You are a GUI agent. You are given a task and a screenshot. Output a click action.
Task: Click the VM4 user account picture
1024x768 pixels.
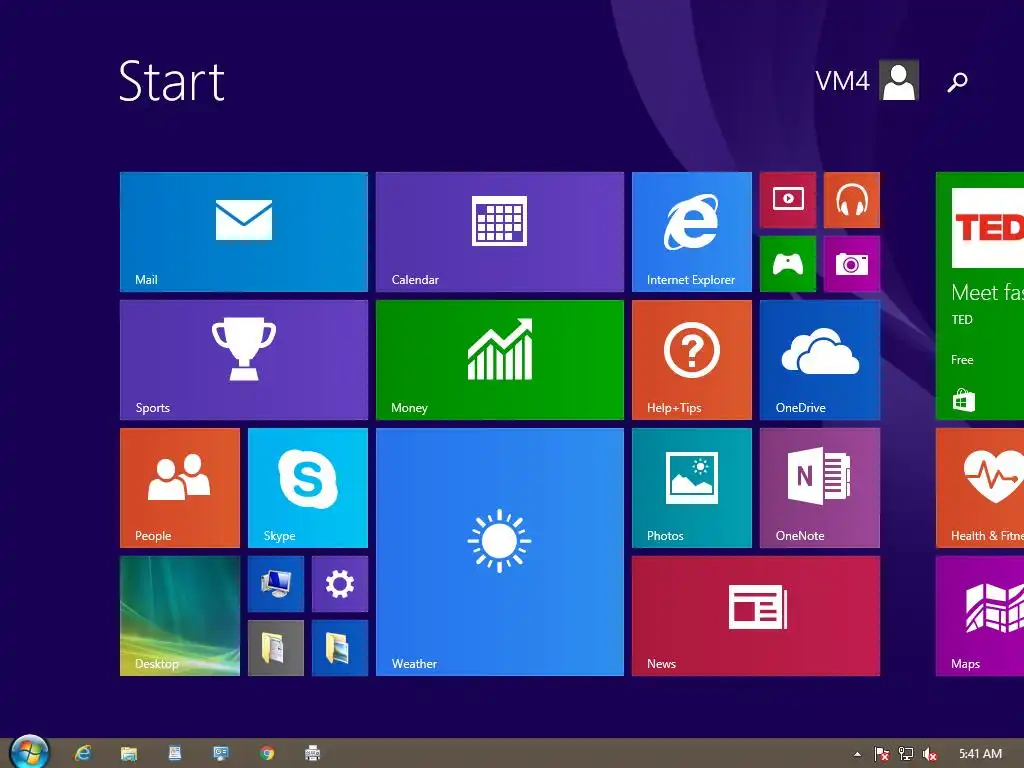coord(899,80)
